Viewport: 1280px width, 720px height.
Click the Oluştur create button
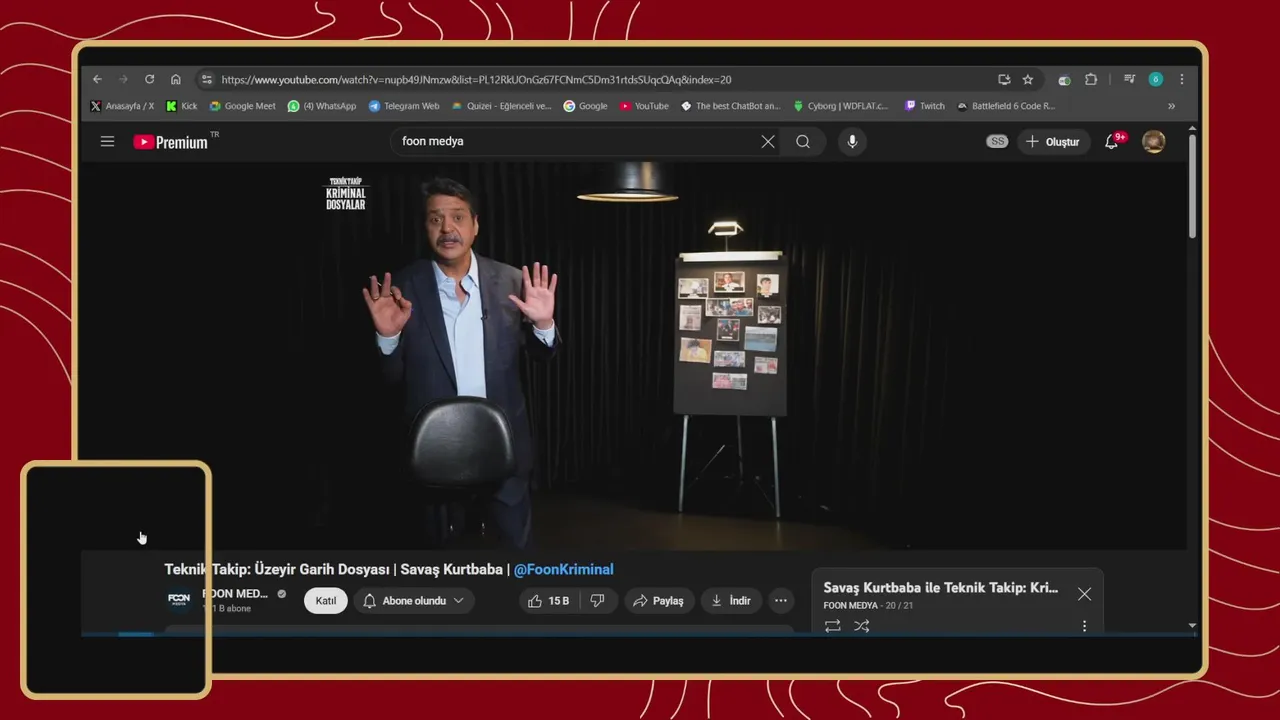click(x=1053, y=142)
